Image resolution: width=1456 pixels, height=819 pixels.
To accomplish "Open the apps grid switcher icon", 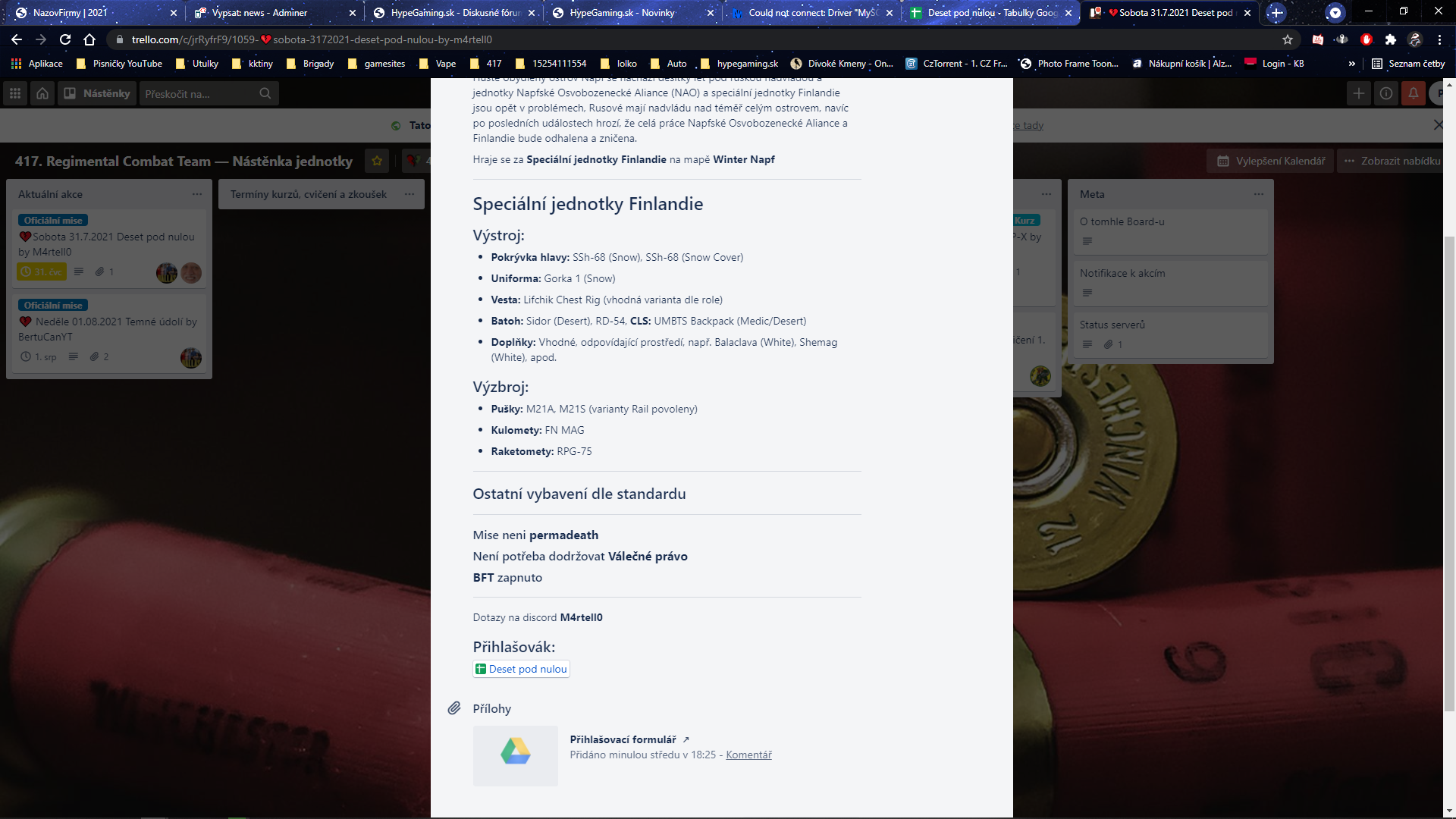I will [x=15, y=93].
